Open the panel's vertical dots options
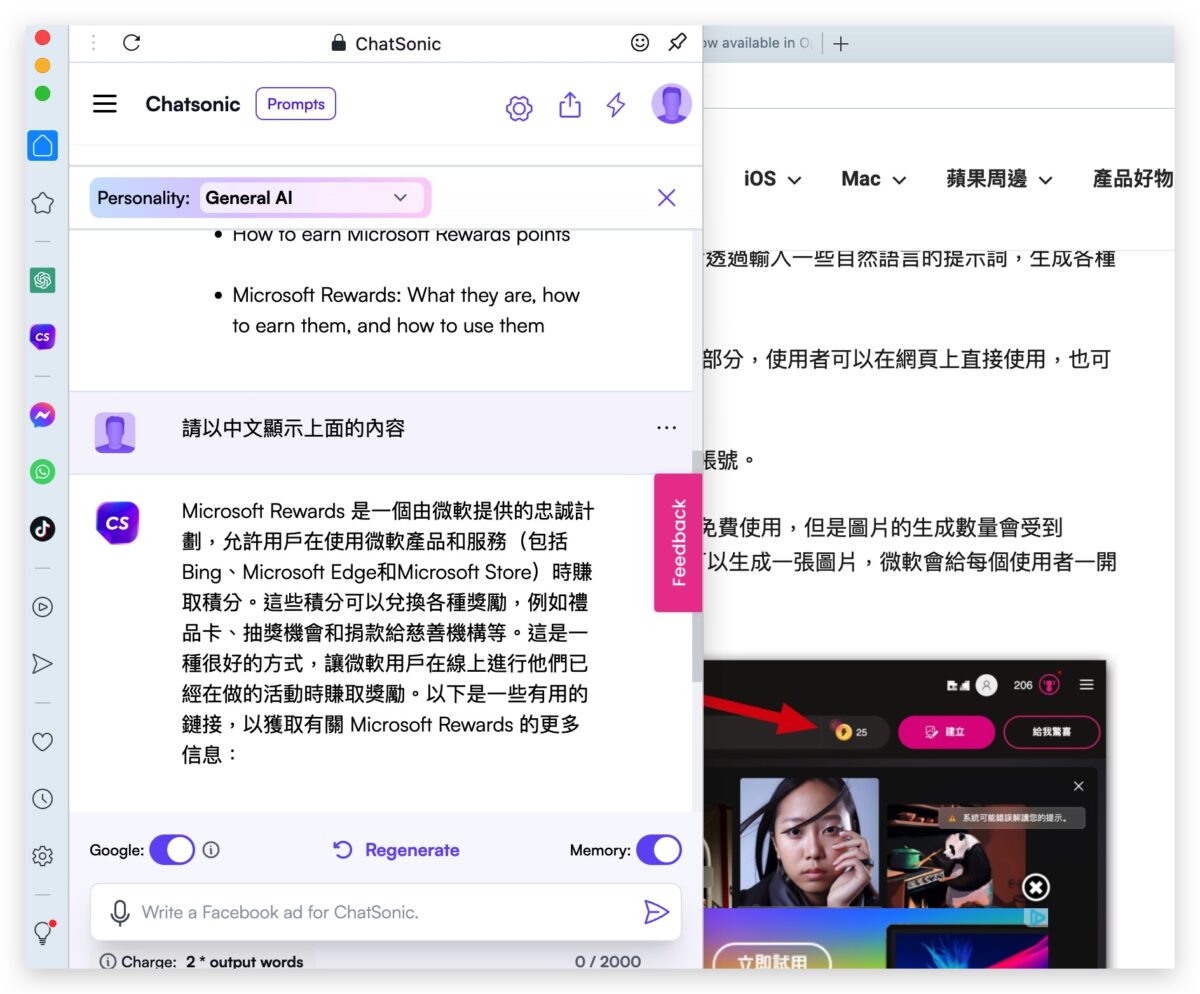 pyautogui.click(x=93, y=43)
